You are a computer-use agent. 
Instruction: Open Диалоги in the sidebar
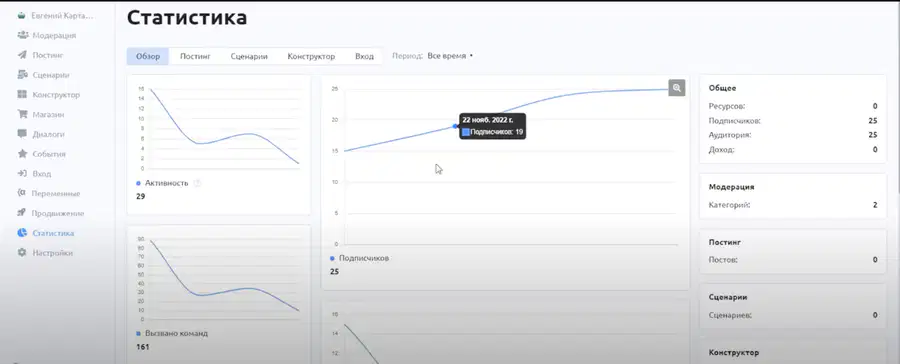point(48,134)
